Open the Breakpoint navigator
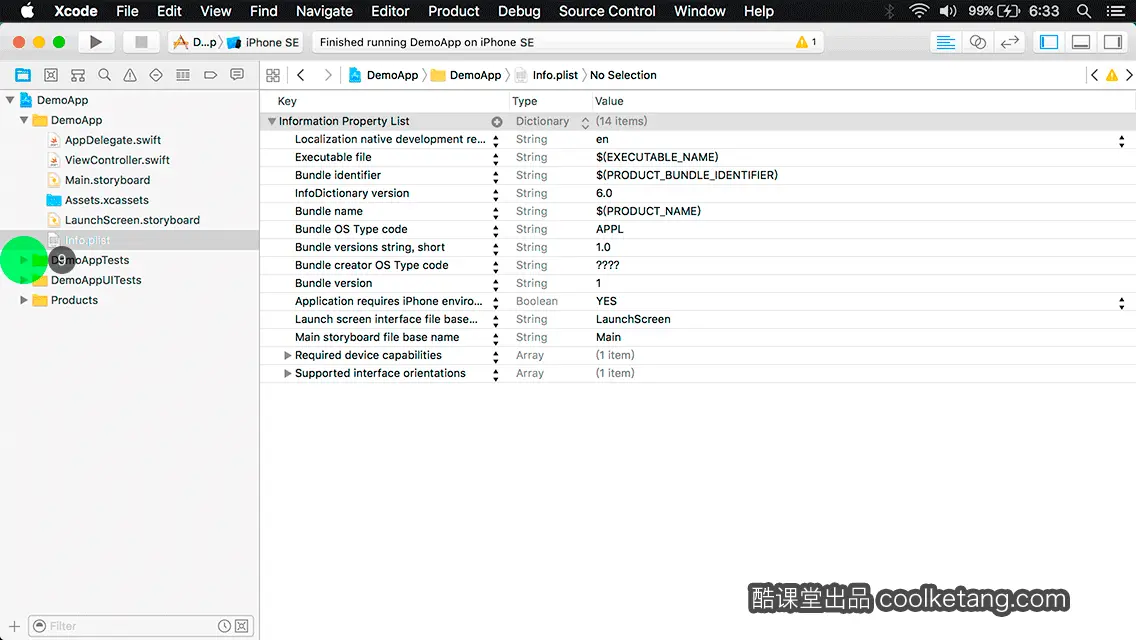This screenshot has width=1136, height=640. pyautogui.click(x=210, y=75)
